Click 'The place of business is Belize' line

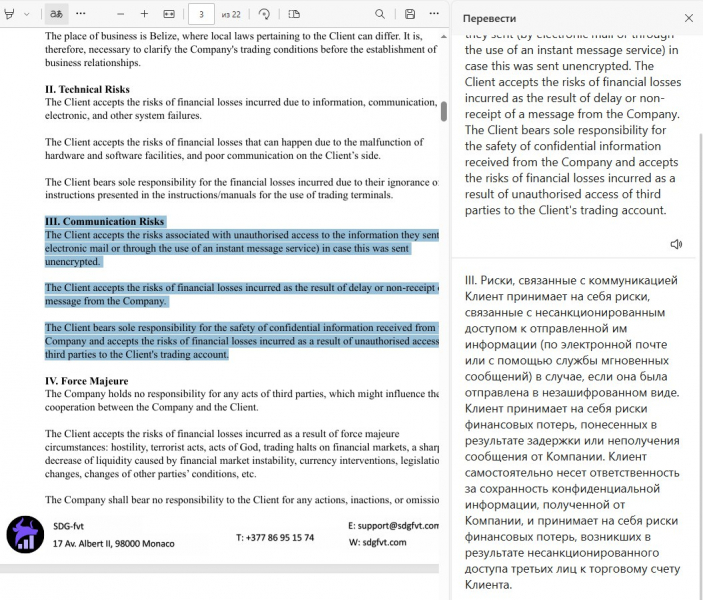pyautogui.click(x=234, y=36)
